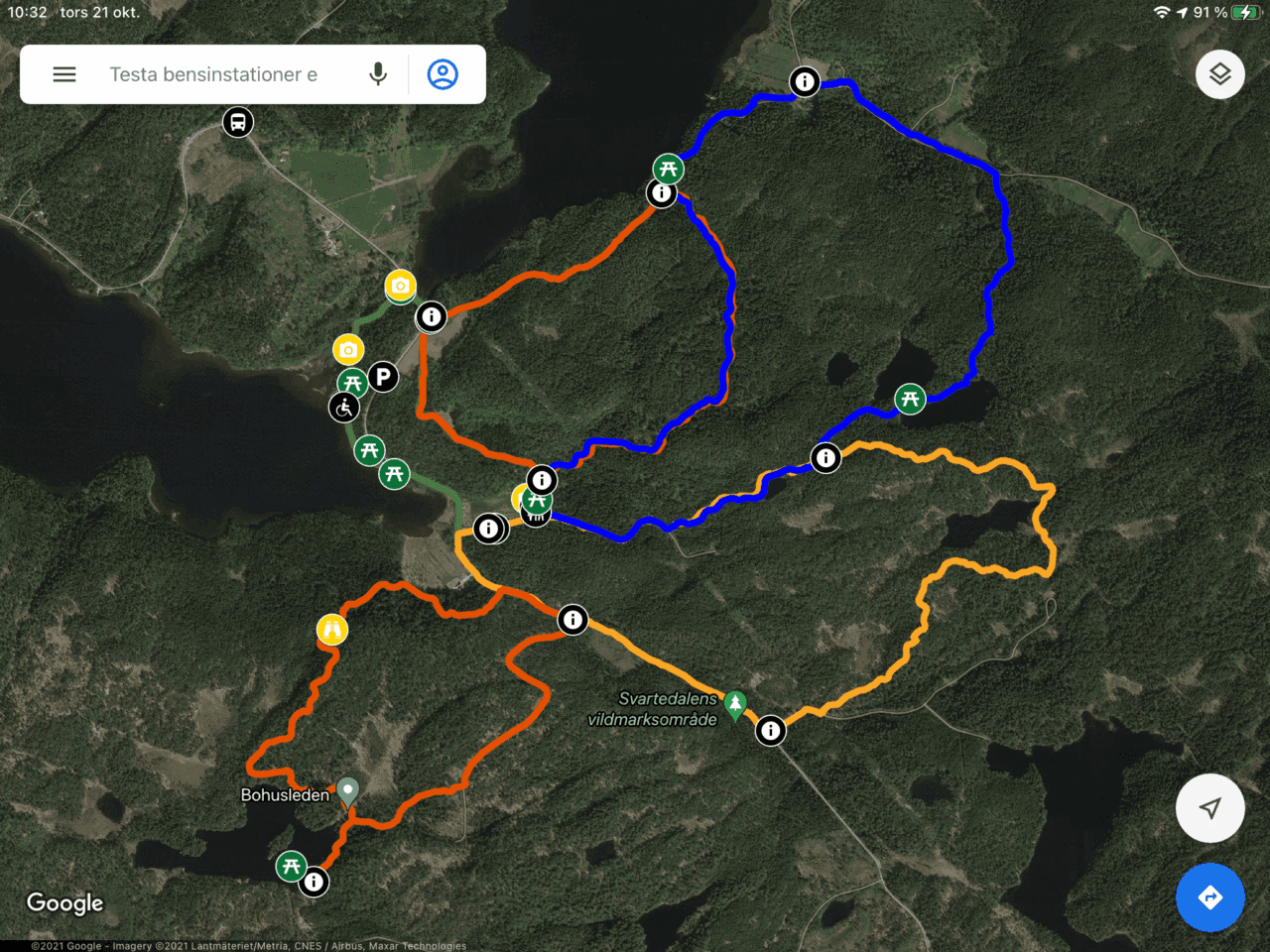Tap the my-location arrow button
Image resolution: width=1270 pixels, height=952 pixels.
coord(1209,808)
